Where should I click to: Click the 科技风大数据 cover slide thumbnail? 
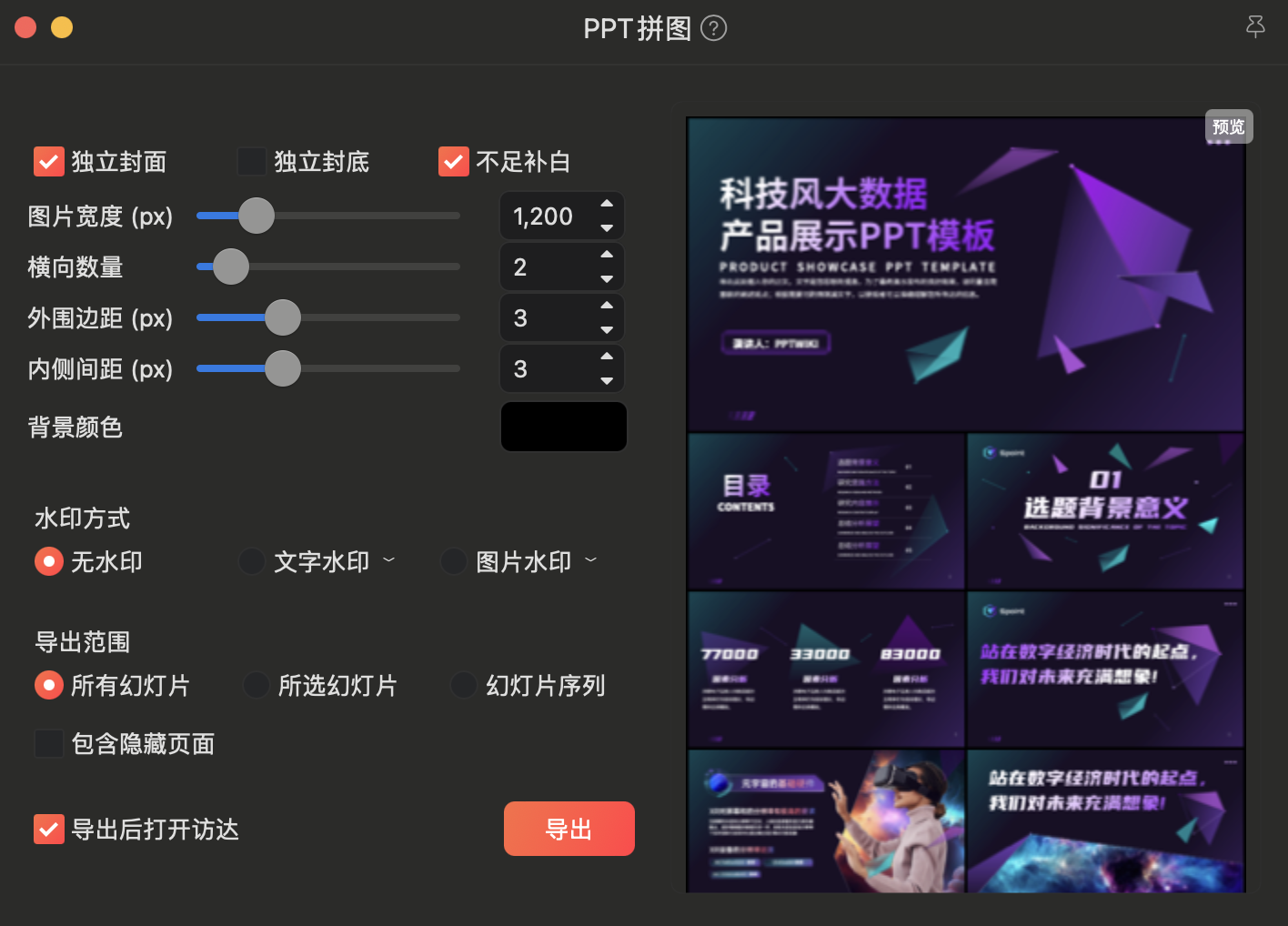966,275
